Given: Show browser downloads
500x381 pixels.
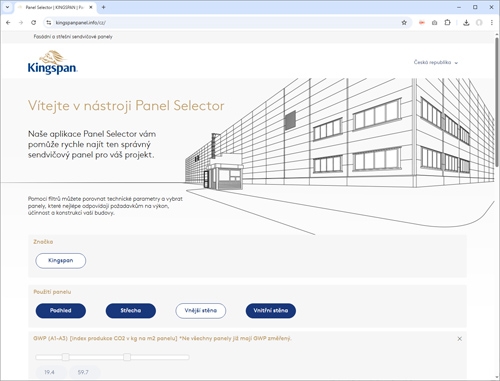Looking at the screenshot, I should pyautogui.click(x=466, y=23).
